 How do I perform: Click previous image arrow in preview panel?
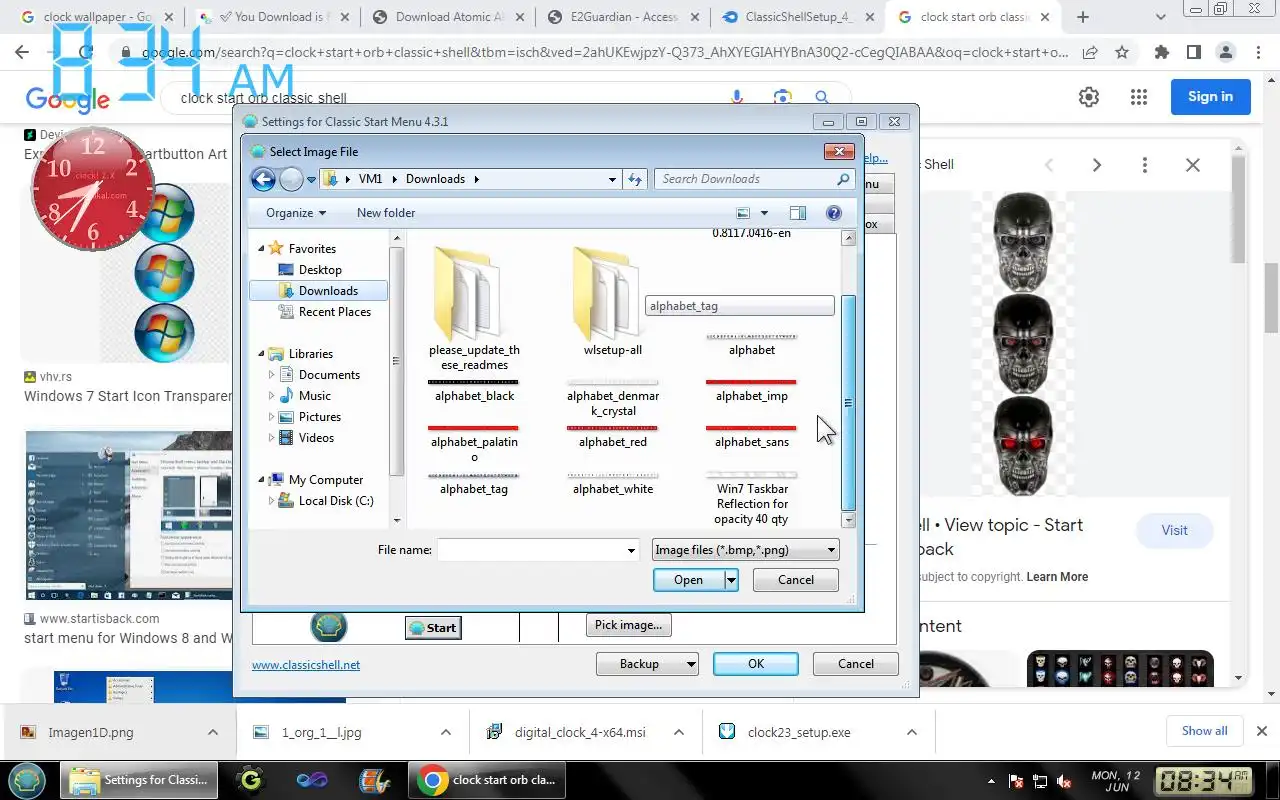[1049, 165]
